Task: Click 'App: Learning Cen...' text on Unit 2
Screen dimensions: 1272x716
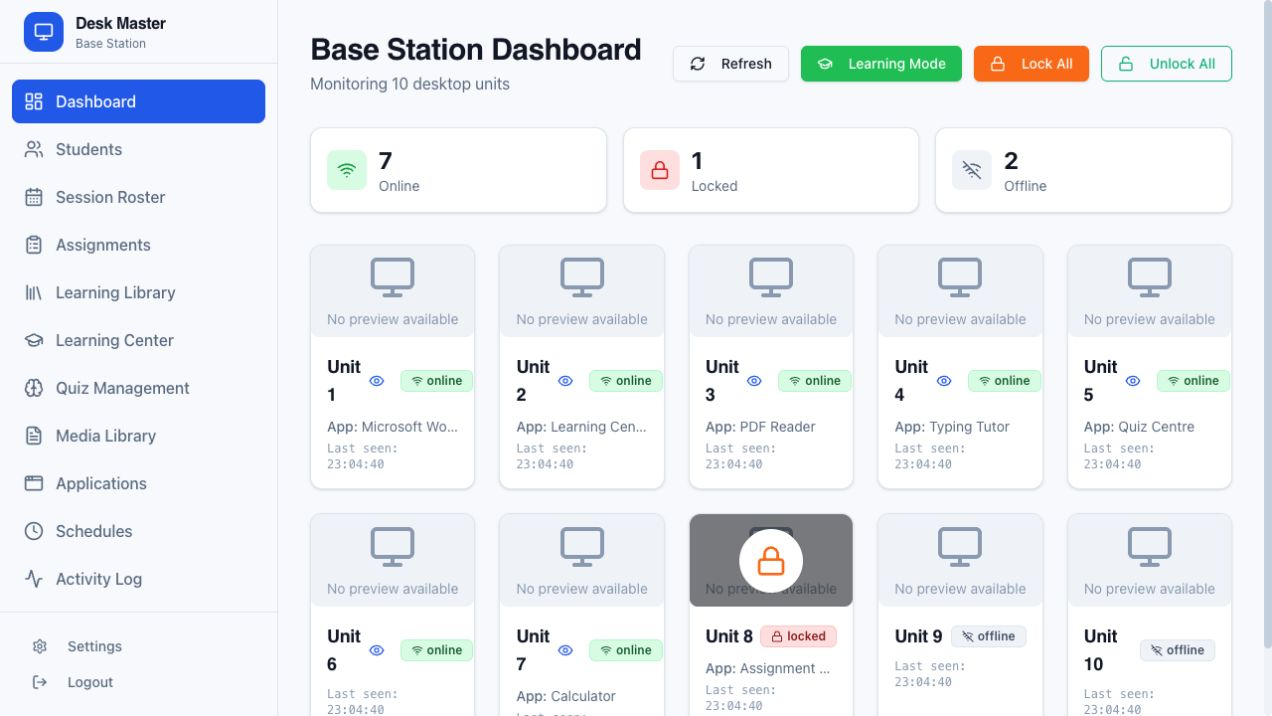Action: [581, 427]
